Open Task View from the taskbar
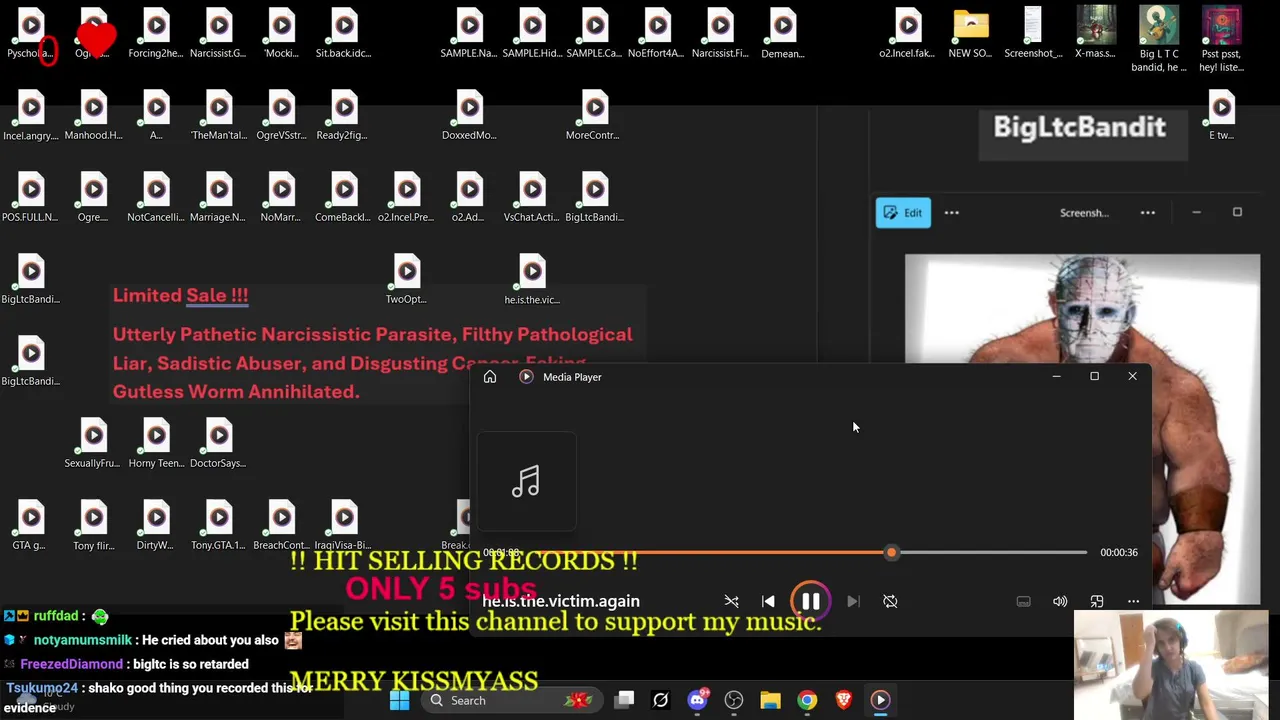The height and width of the screenshot is (720, 1280). 624,700
